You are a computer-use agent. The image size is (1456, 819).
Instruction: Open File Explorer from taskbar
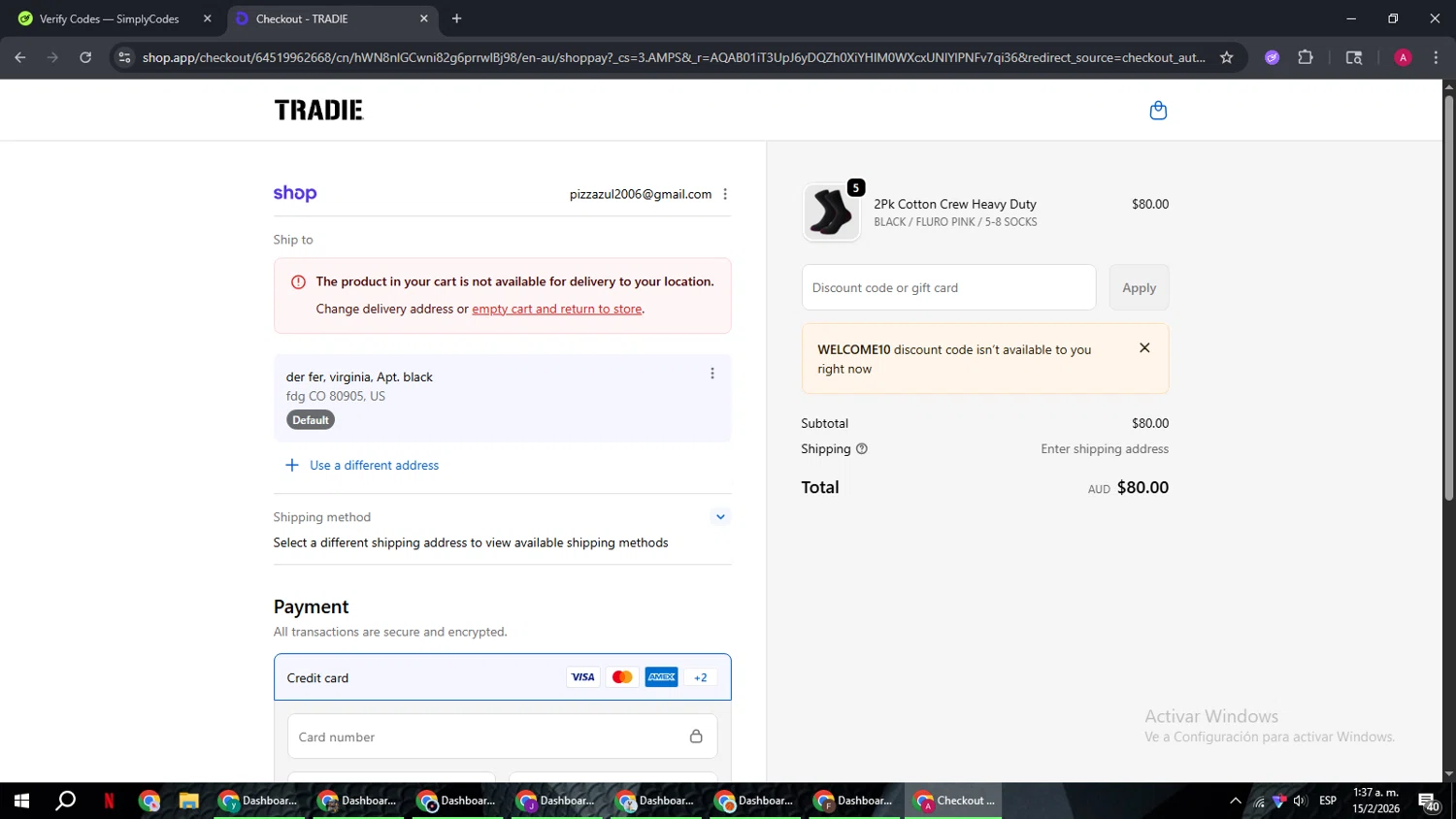188,801
